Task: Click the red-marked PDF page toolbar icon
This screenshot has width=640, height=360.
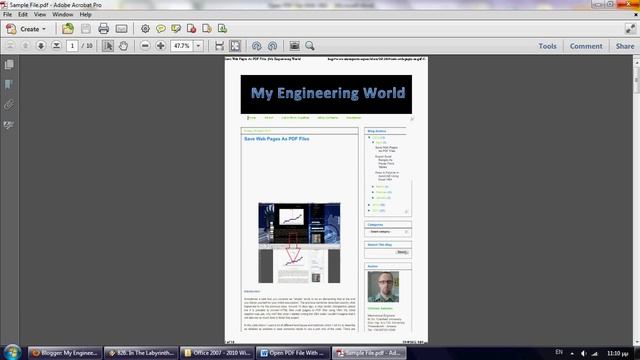Action: click(x=191, y=29)
